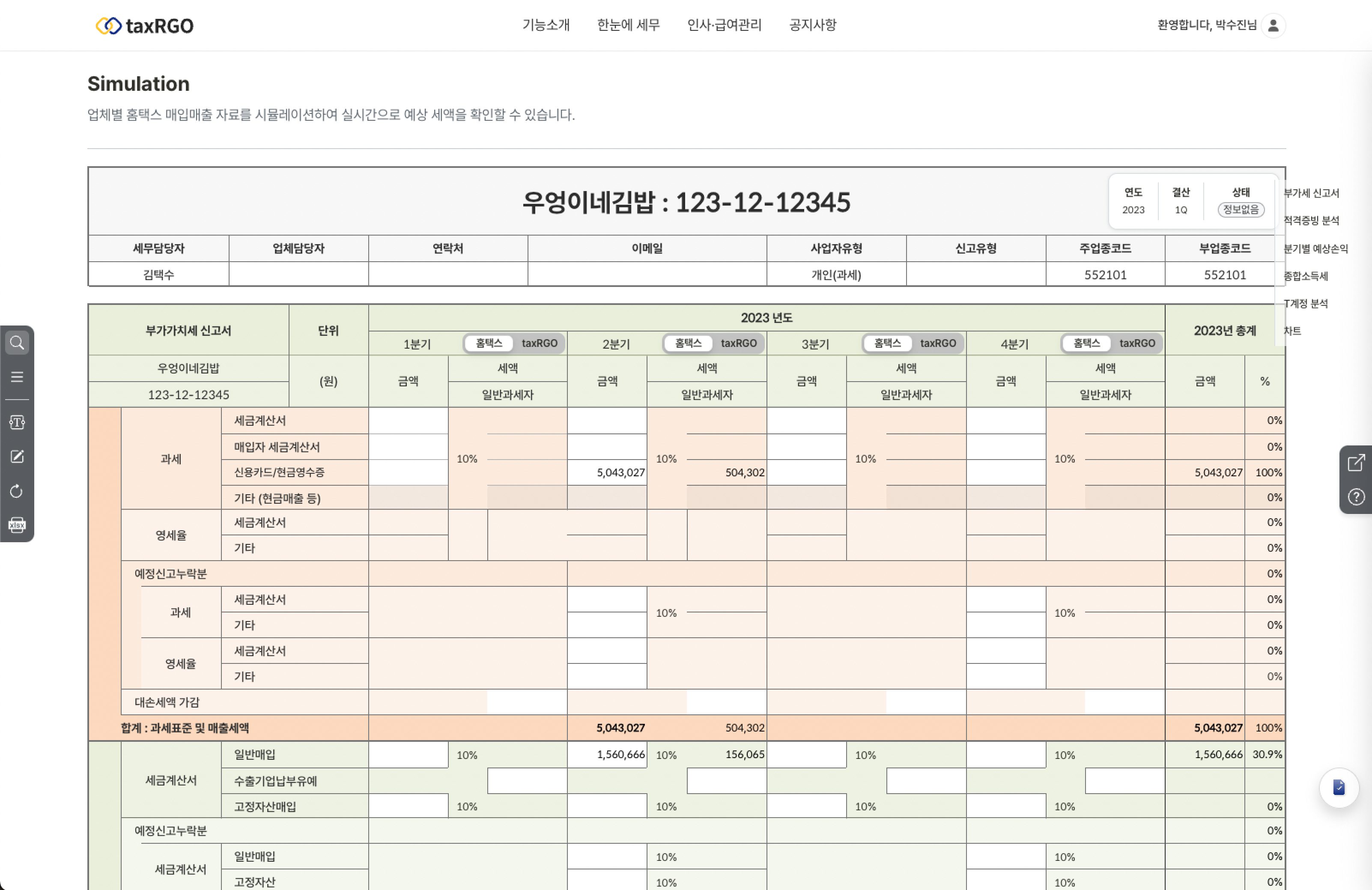Click 김택수 in 세무담당자 cell

[x=158, y=275]
